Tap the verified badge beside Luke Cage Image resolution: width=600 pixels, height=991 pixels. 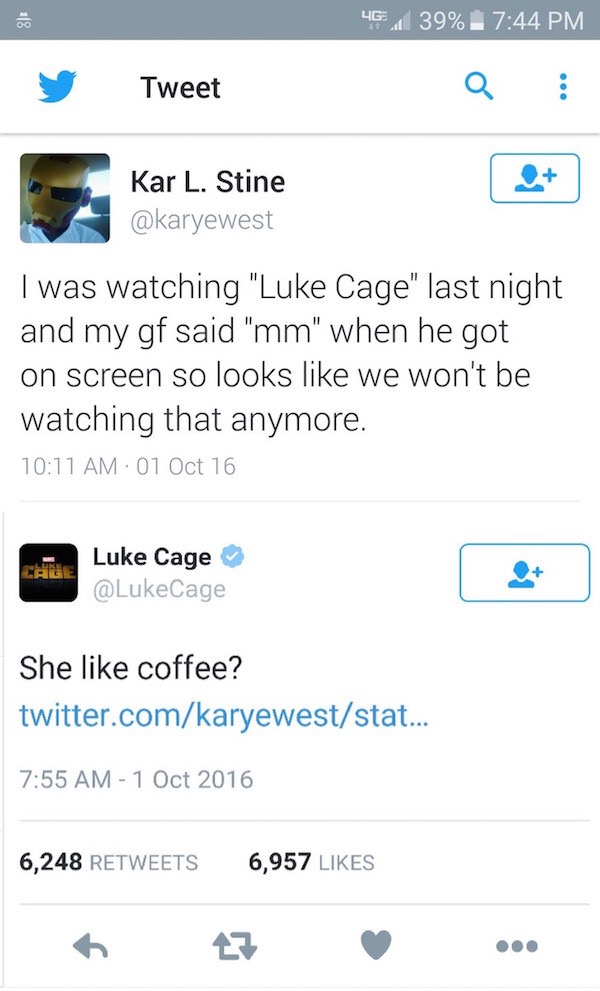click(x=232, y=556)
